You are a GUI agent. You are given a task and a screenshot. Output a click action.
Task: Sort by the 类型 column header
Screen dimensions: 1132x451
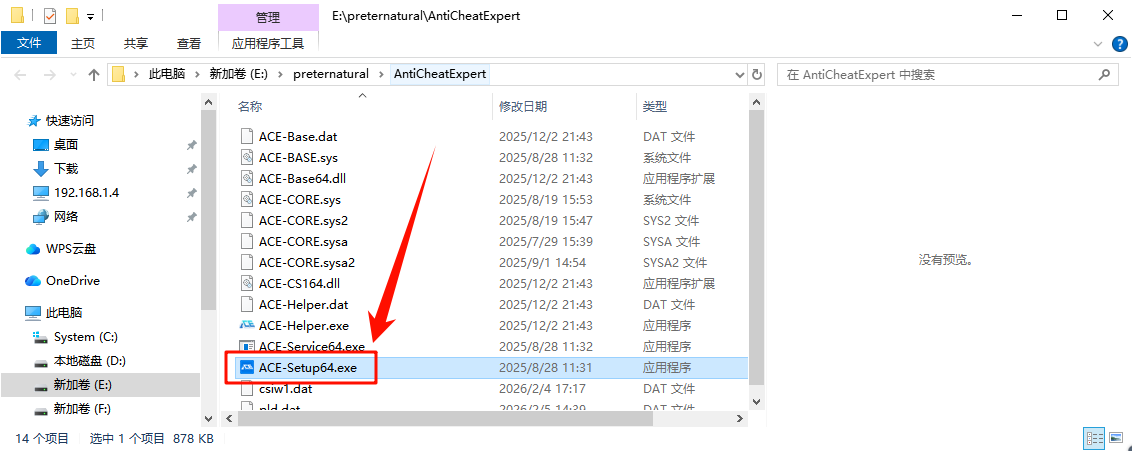655,107
